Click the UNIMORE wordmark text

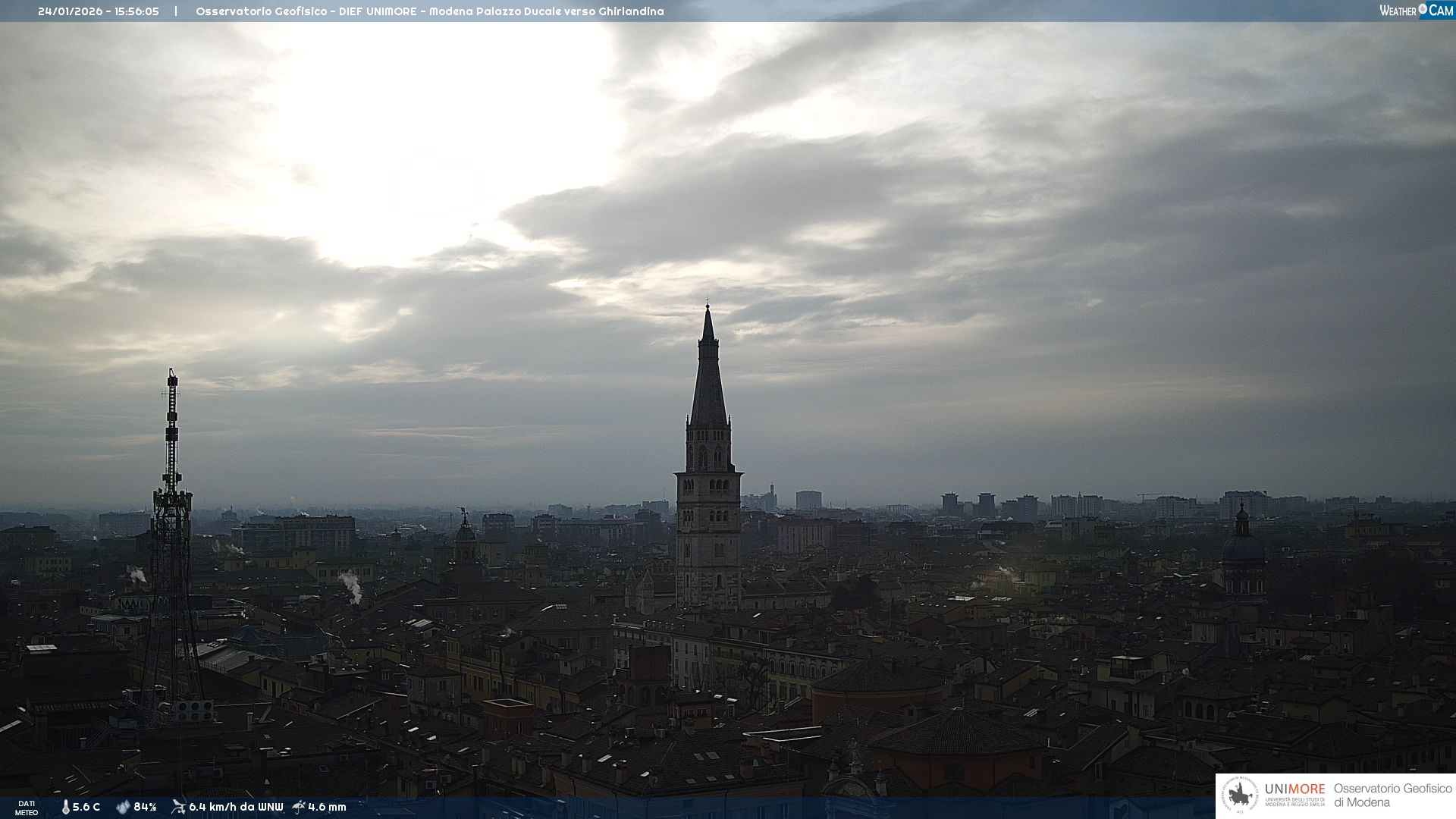(1294, 789)
